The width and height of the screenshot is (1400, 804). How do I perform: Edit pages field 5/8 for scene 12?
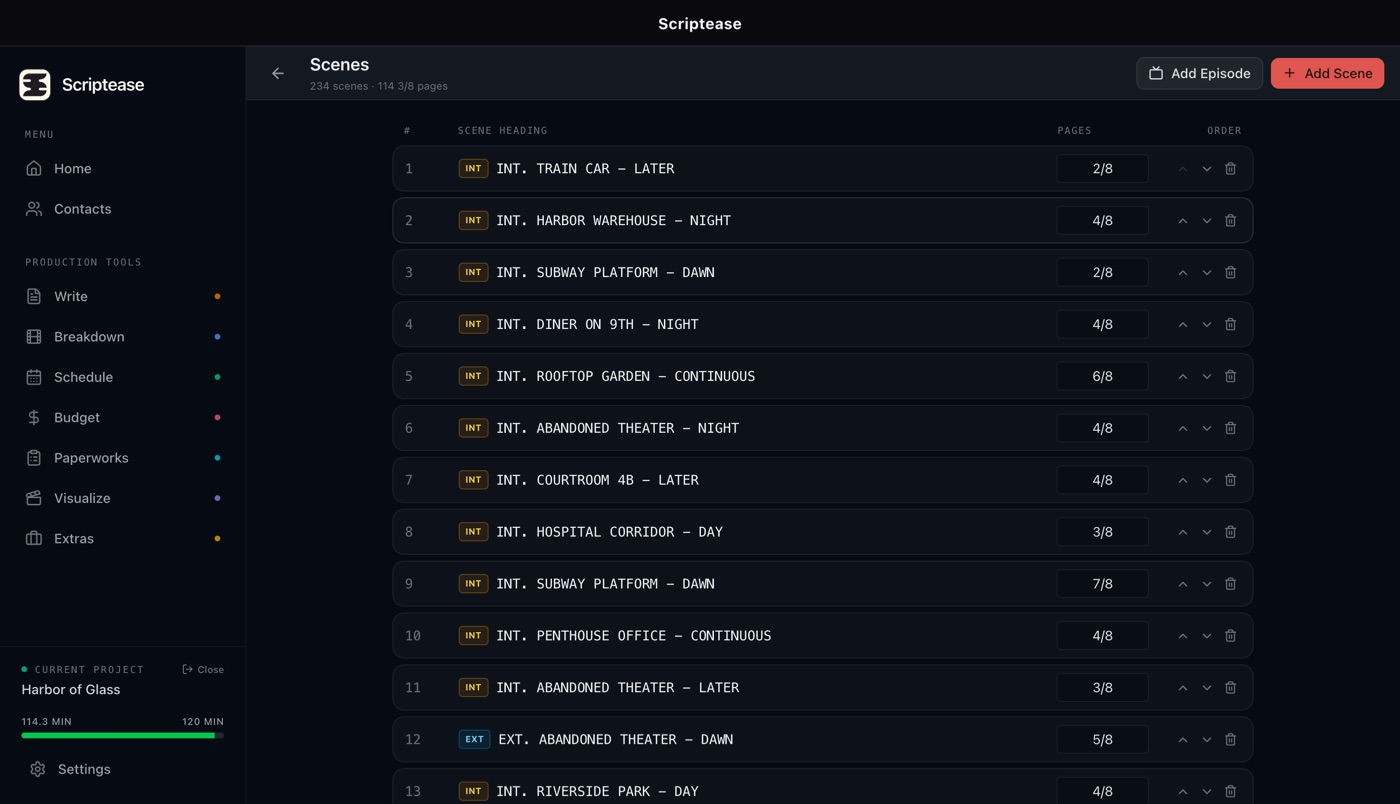pyautogui.click(x=1102, y=741)
